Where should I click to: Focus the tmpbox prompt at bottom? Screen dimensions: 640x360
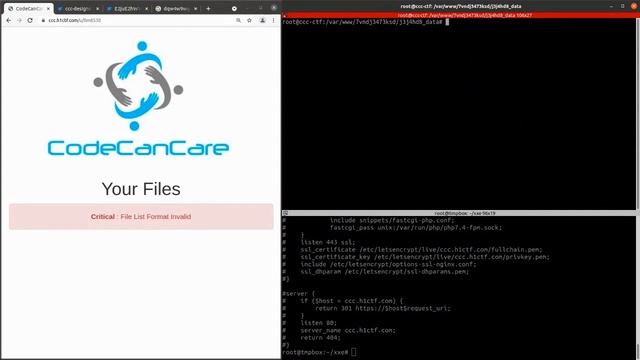pos(319,352)
